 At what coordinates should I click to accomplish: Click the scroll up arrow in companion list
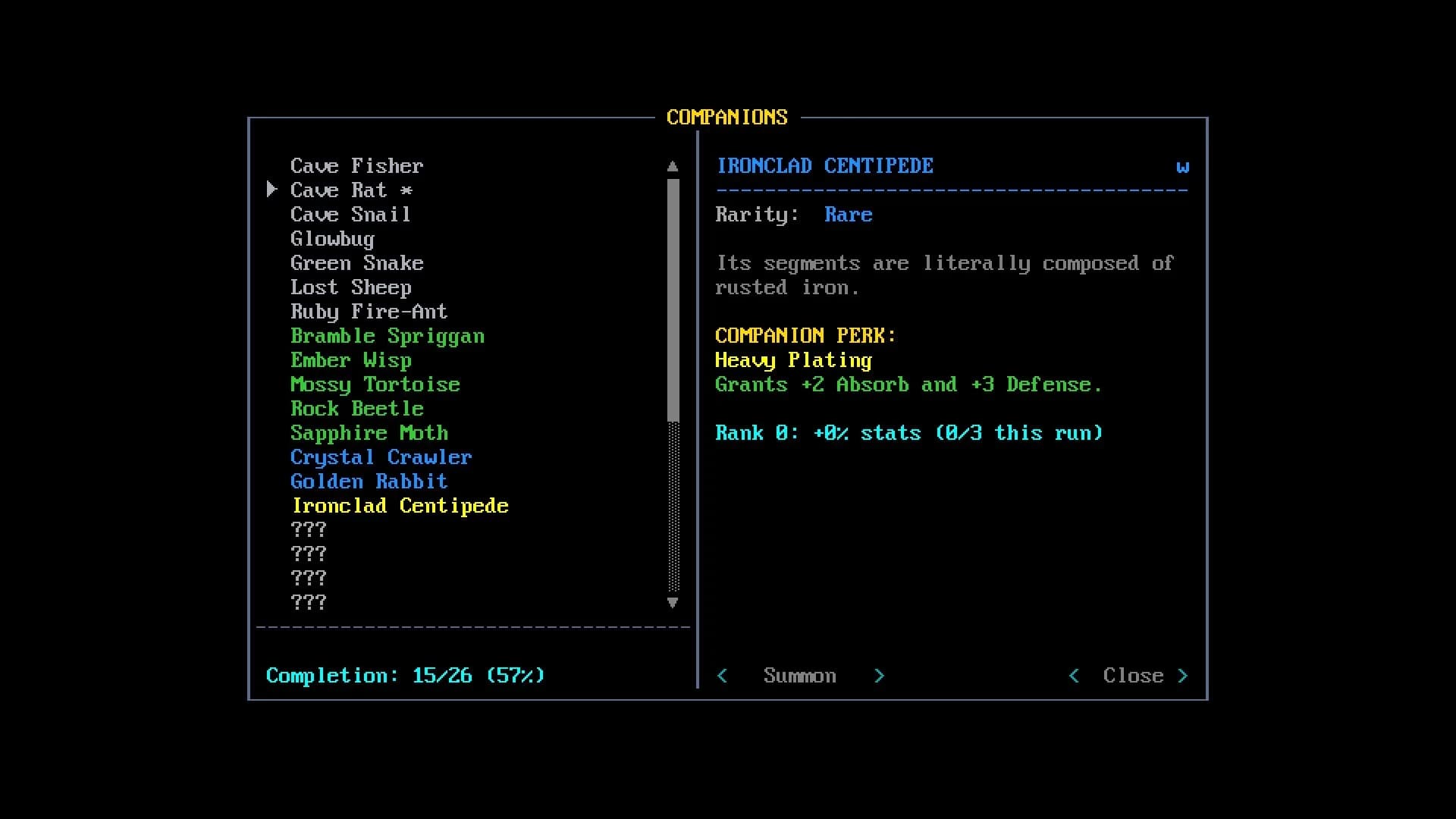pyautogui.click(x=673, y=166)
